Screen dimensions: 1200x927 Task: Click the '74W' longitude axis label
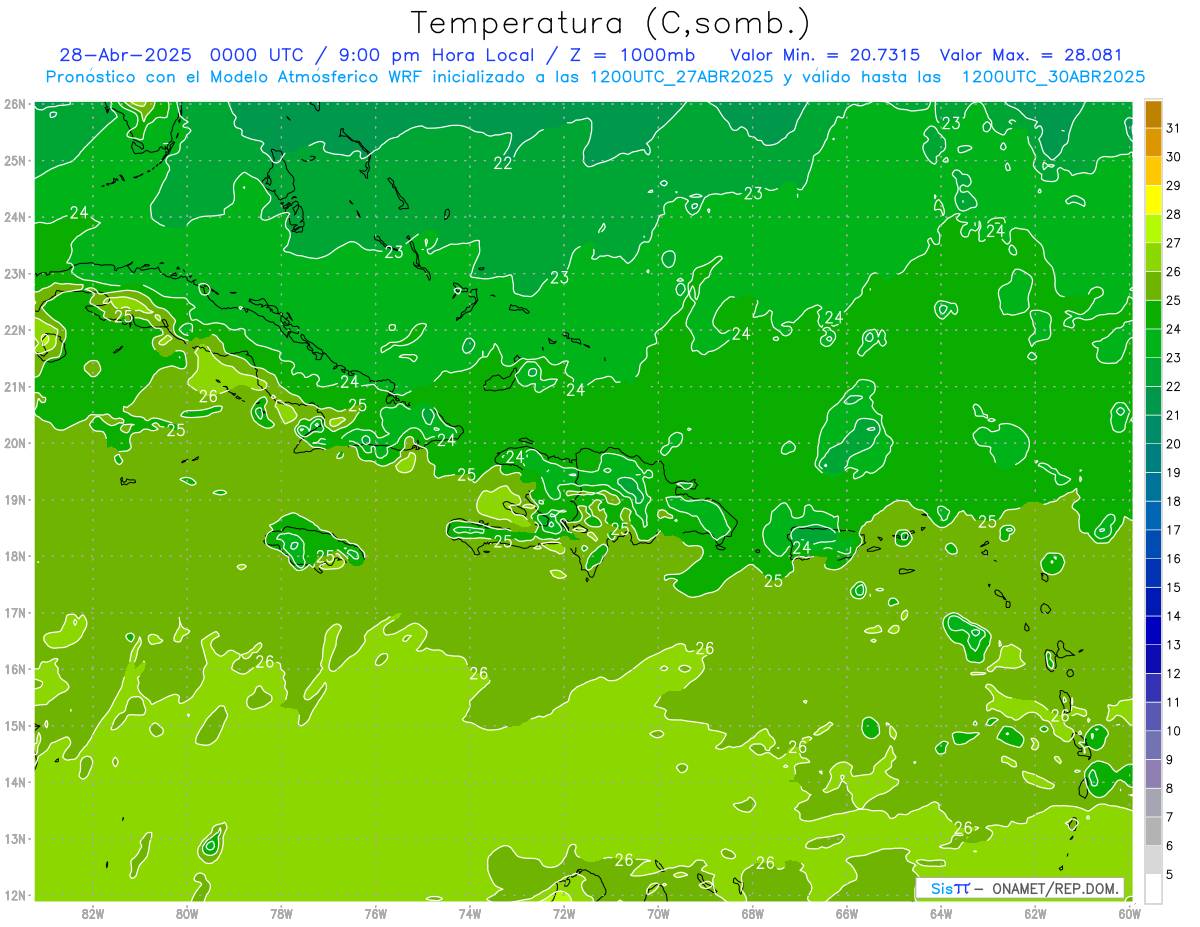click(470, 914)
